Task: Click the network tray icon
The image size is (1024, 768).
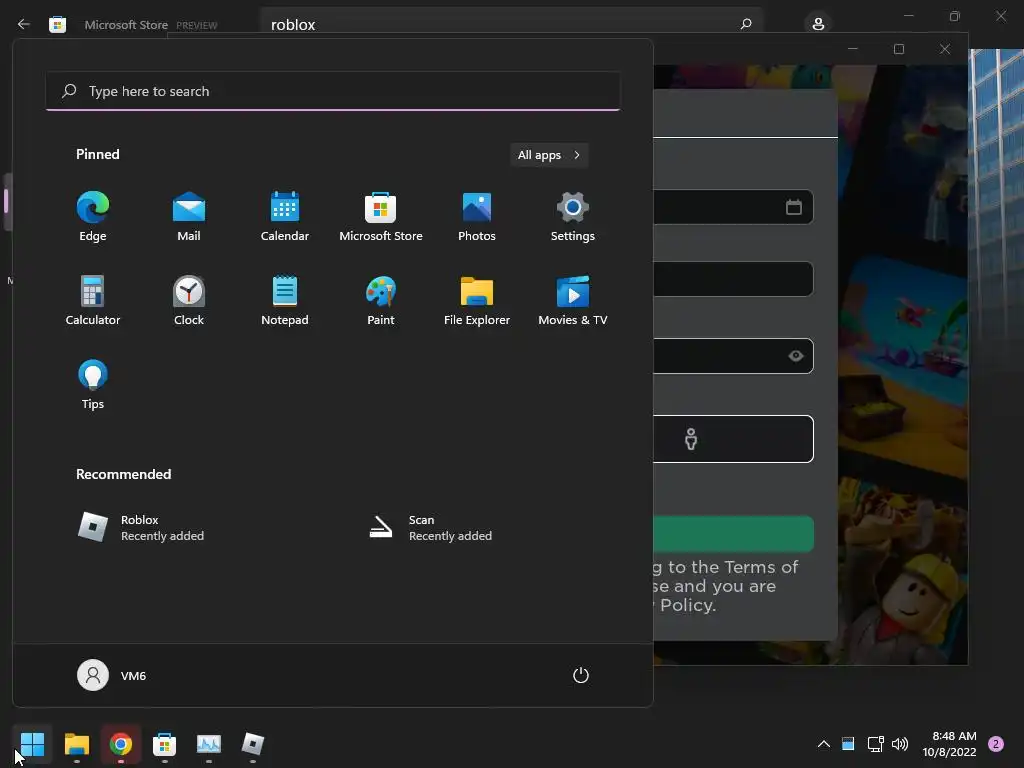Action: click(875, 744)
